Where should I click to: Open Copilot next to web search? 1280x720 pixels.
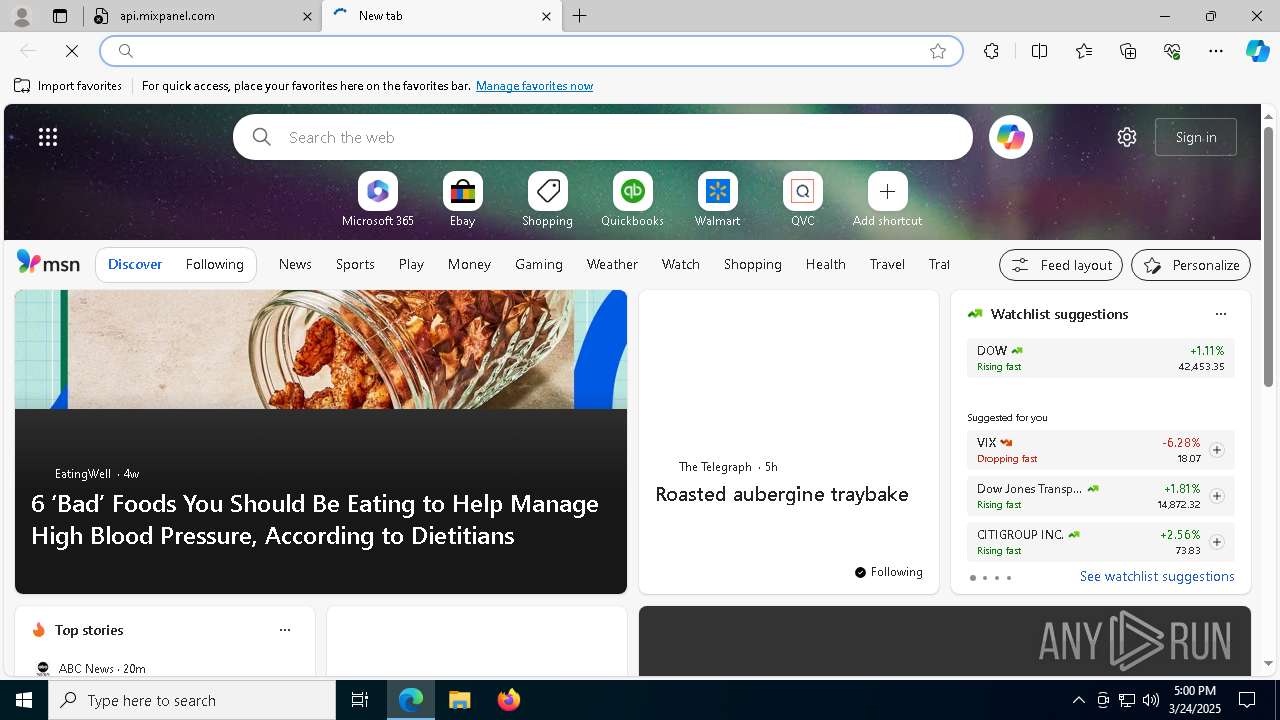tap(1011, 137)
